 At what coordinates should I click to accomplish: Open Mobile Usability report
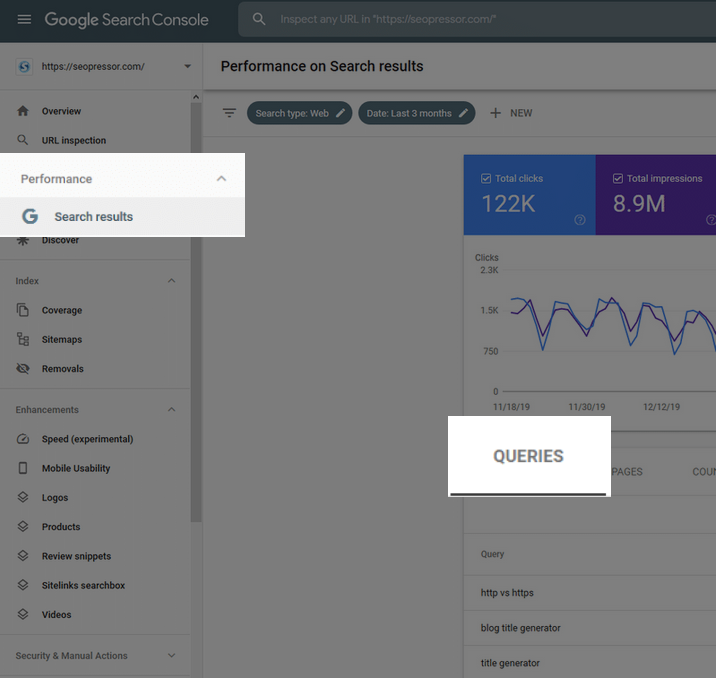[76, 468]
